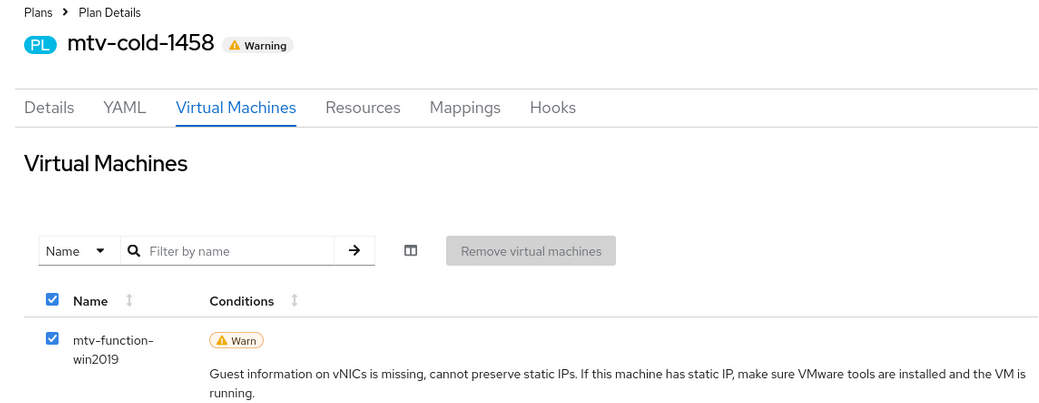This screenshot has height=403, width=1039.
Task: Focus the Filter by name field
Action: 238,251
